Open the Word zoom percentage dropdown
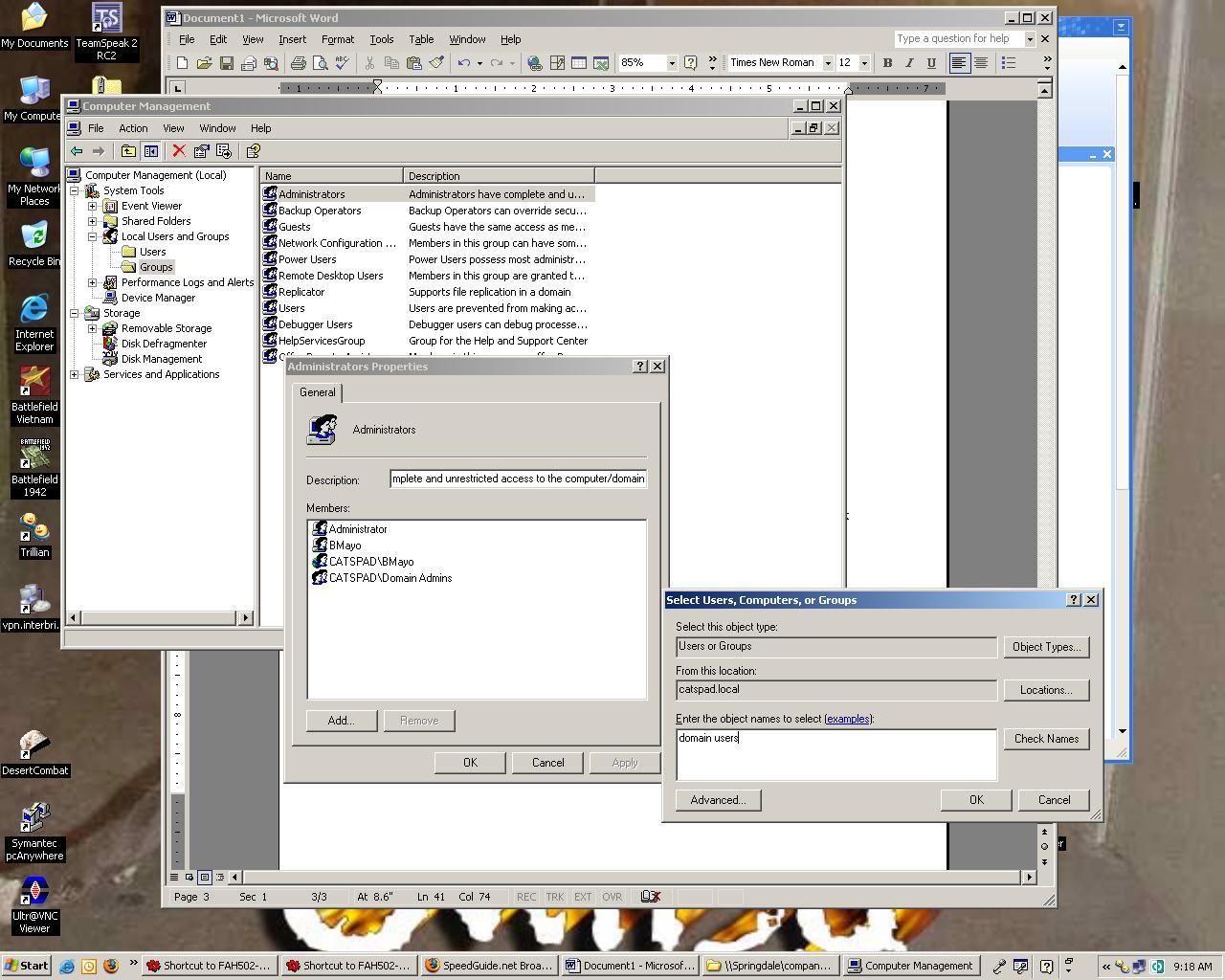The image size is (1225, 980). click(x=671, y=63)
